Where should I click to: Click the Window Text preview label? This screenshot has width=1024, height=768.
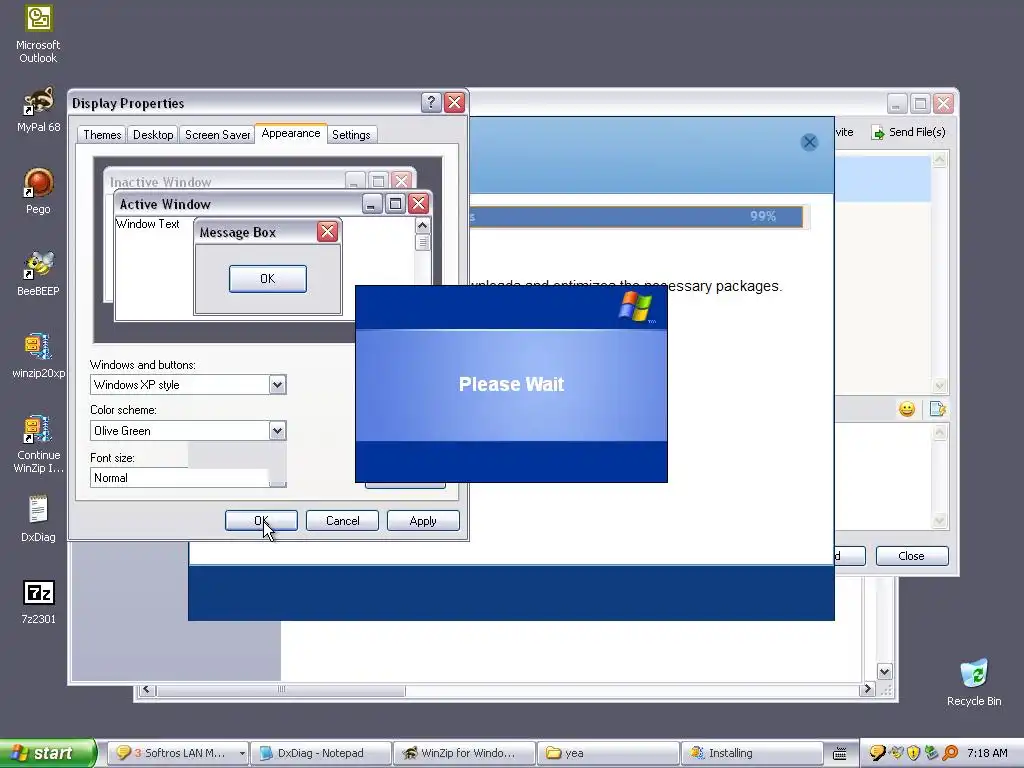[148, 224]
